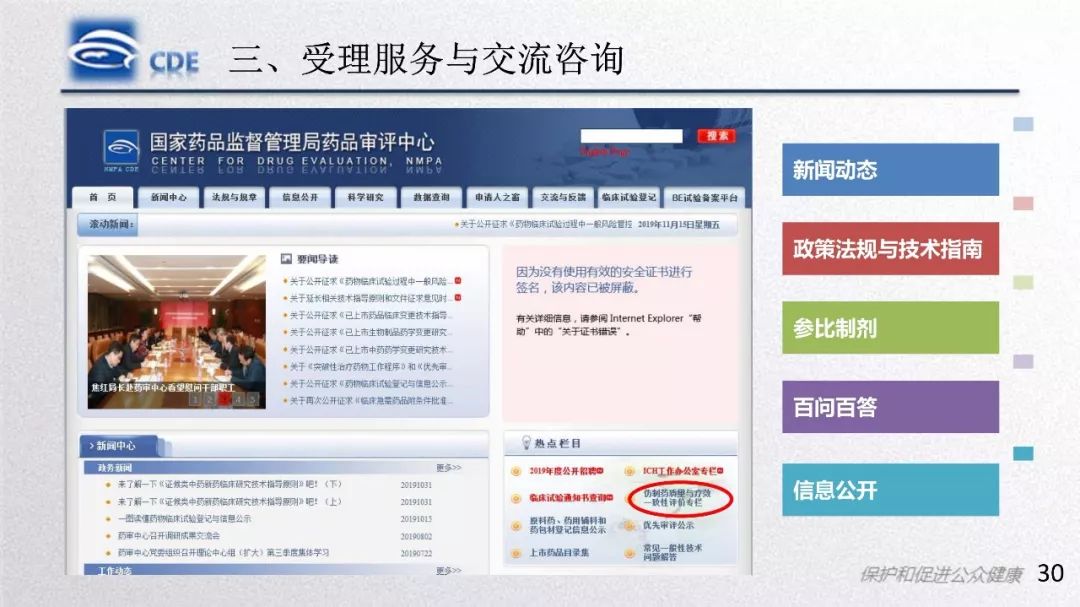The width and height of the screenshot is (1080, 607).
Task: Select carousel slide number 1
Action: (x=196, y=399)
